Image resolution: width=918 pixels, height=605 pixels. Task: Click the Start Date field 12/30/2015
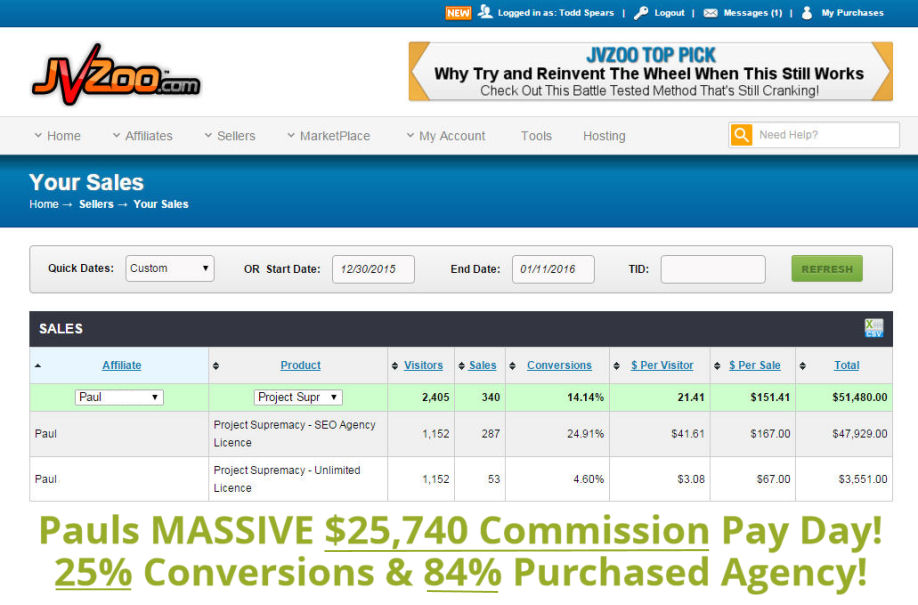373,269
